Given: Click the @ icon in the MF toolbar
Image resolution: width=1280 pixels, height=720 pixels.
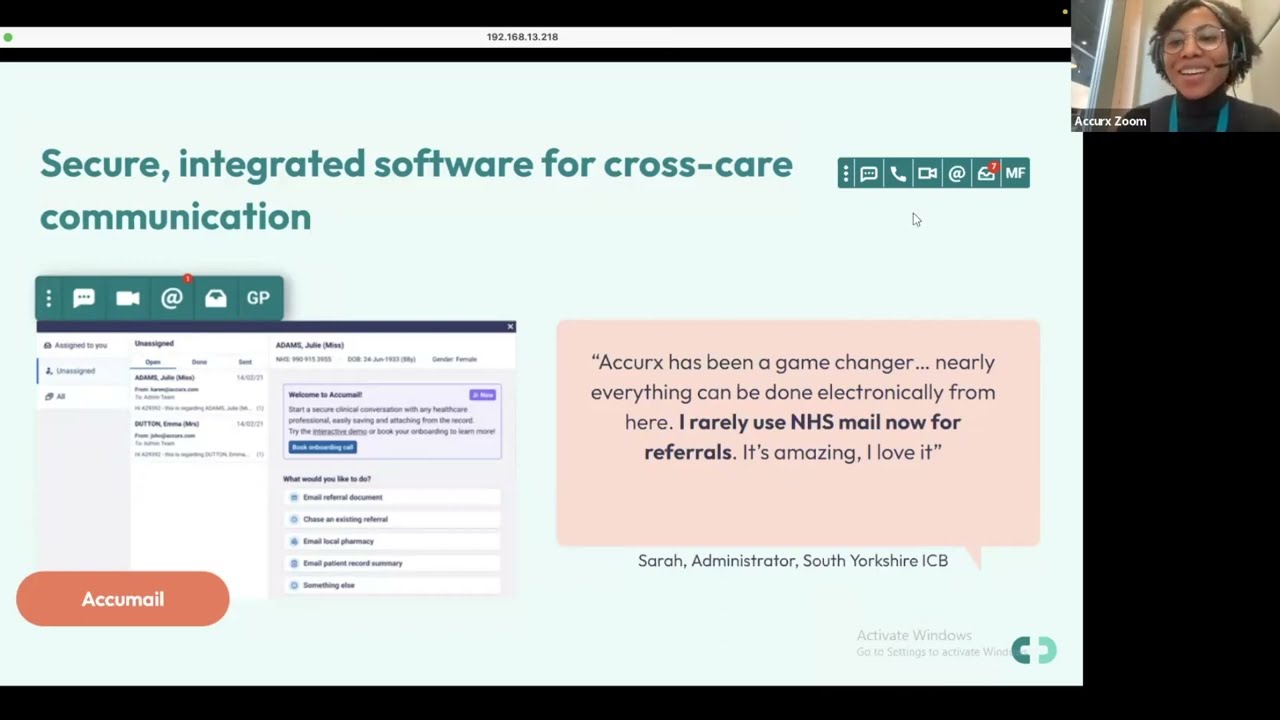Looking at the screenshot, I should pos(957,174).
